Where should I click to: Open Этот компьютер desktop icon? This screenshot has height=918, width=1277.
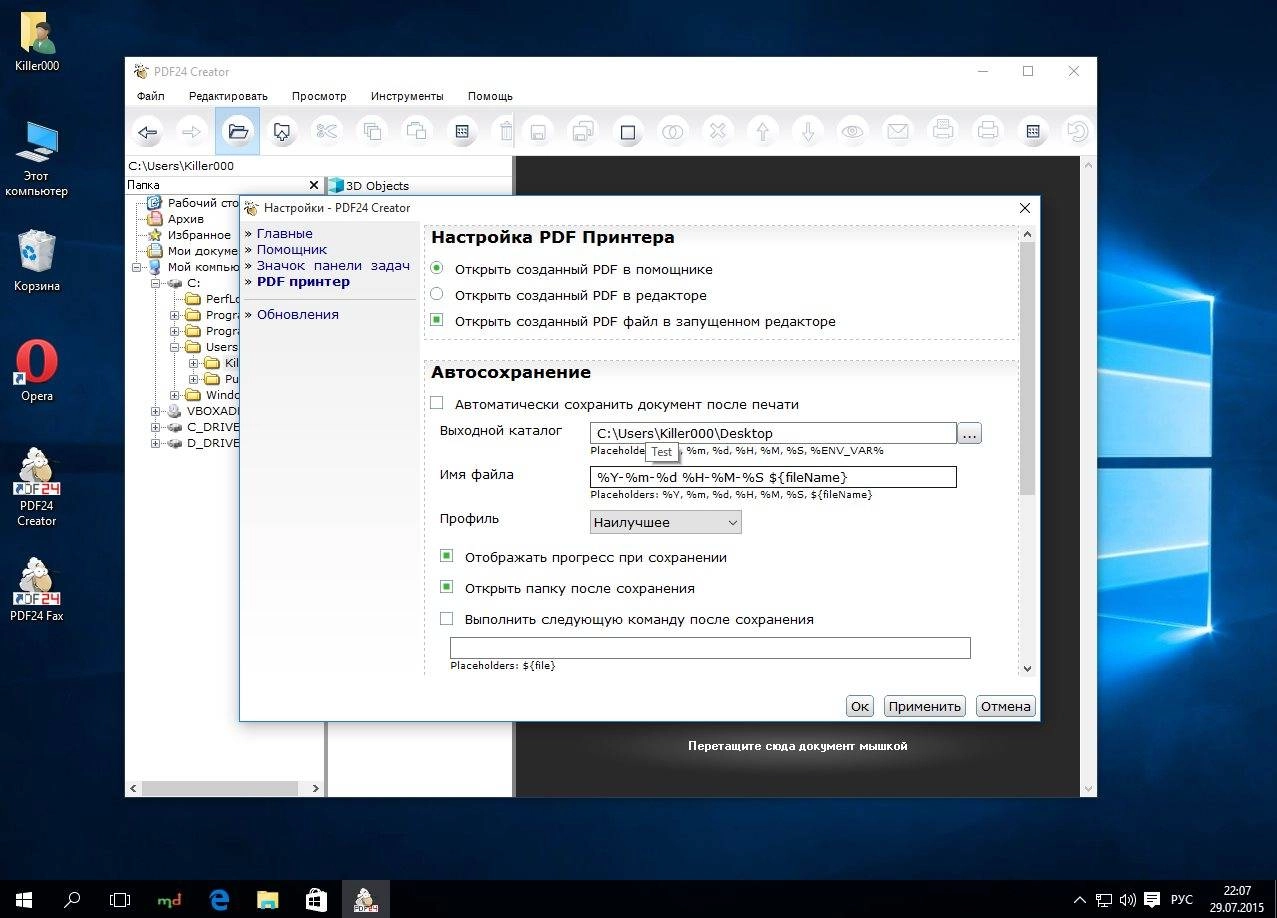(37, 158)
